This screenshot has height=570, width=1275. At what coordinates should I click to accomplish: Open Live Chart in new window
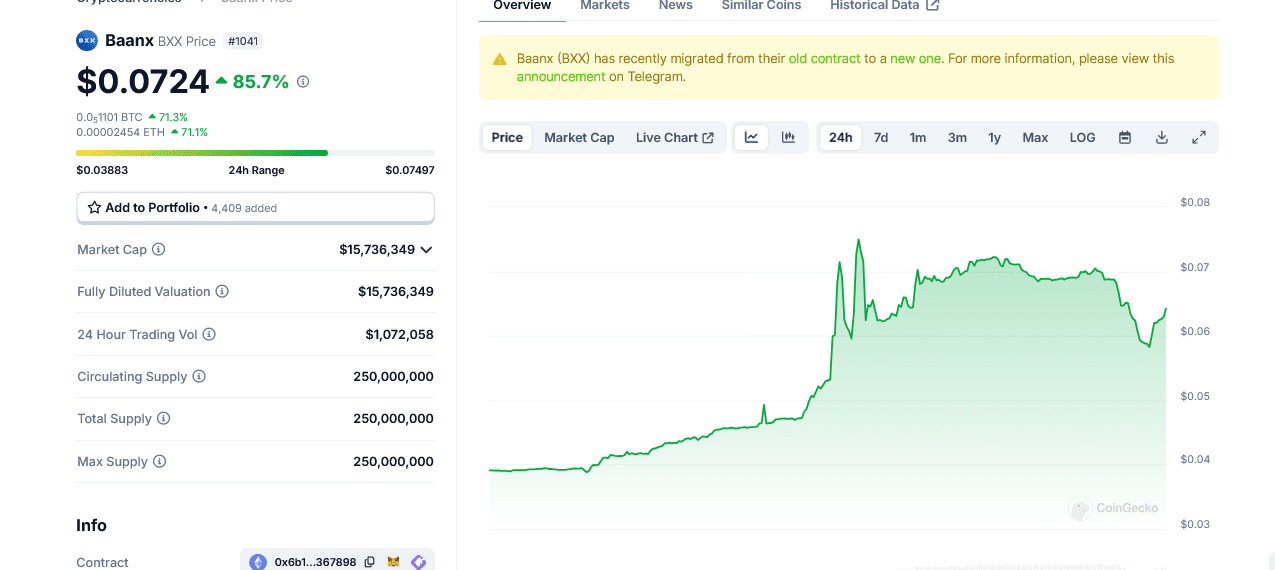(x=675, y=137)
